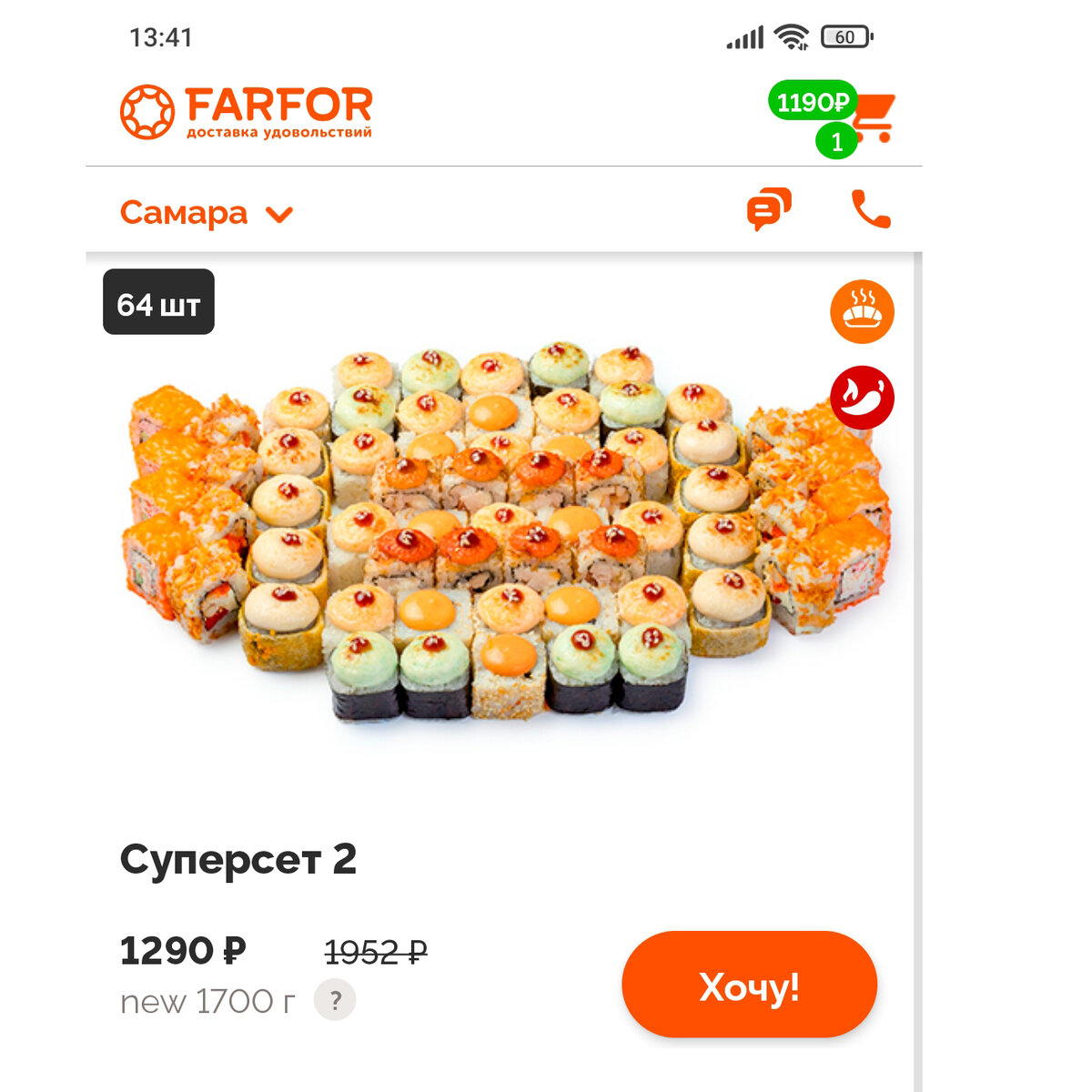Tap the green cart item count badge

click(836, 141)
